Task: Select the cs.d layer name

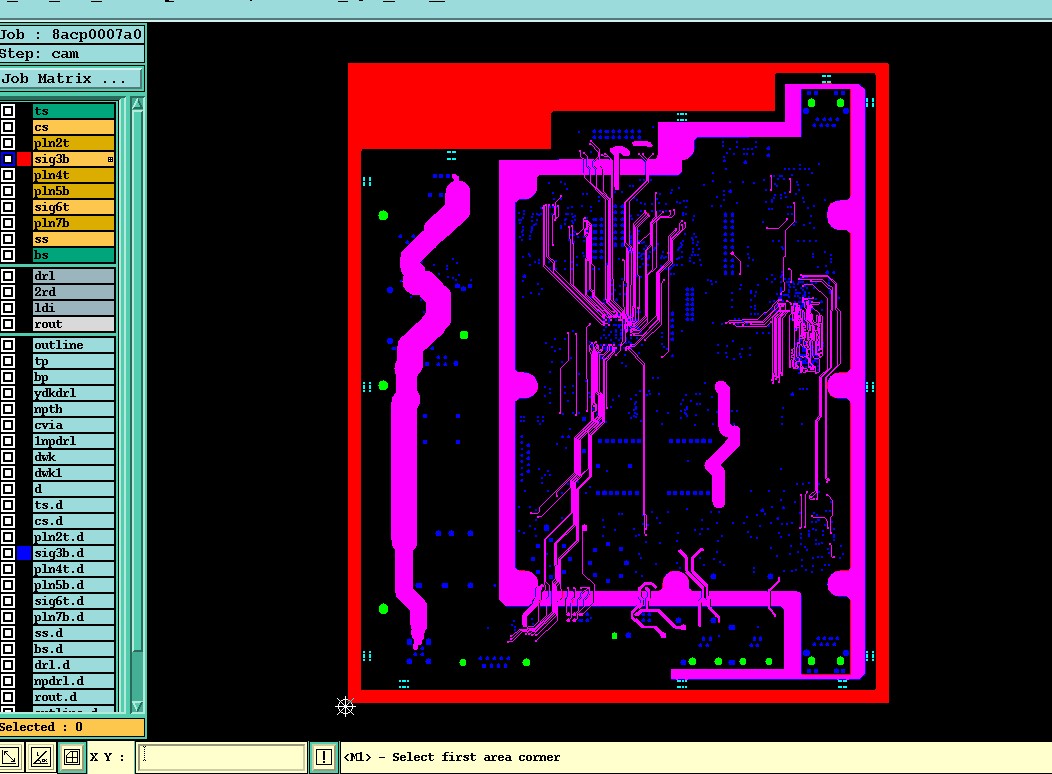Action: click(74, 521)
